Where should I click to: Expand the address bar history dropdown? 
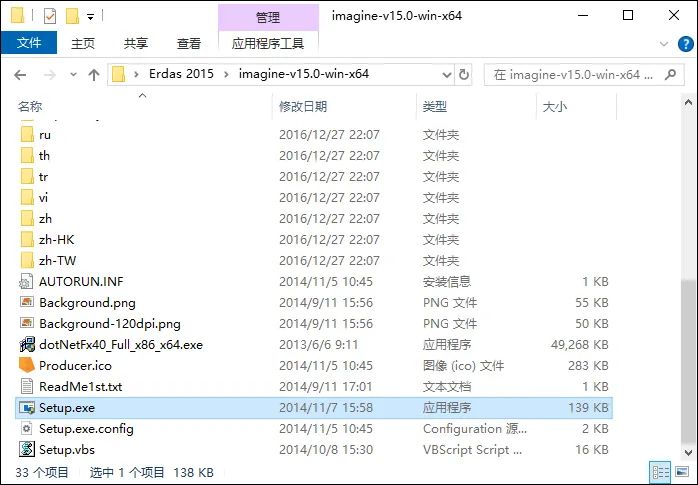point(446,75)
